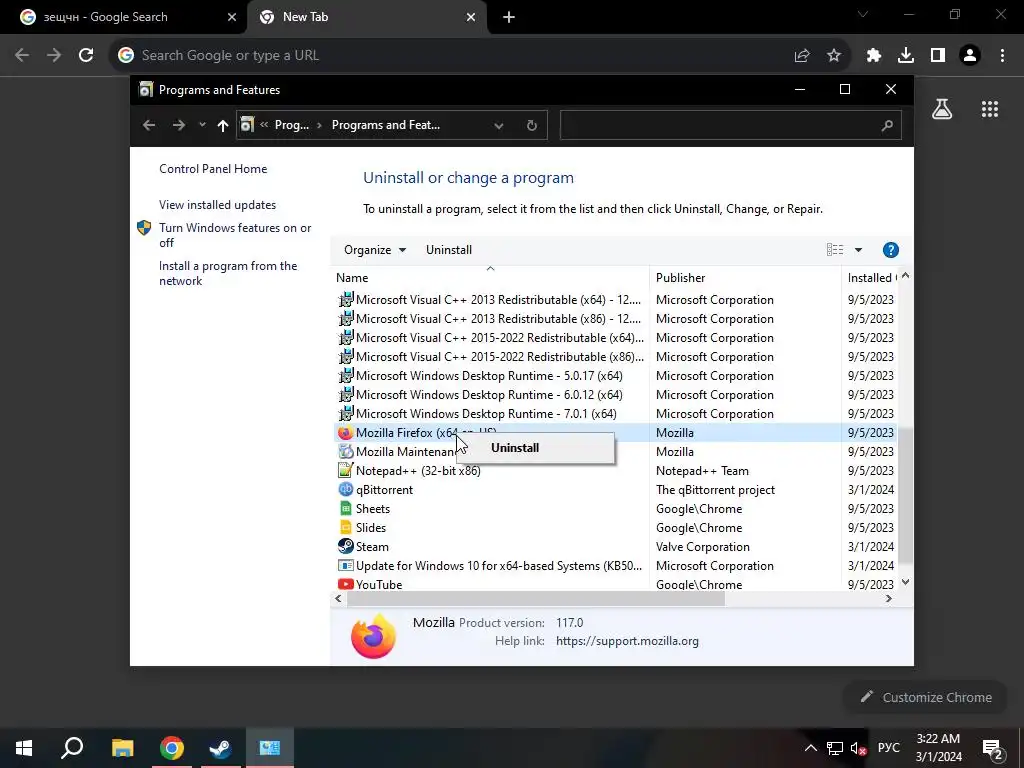Go back in Programs and Features window
Viewport: 1024px width, 768px height.
(x=149, y=125)
